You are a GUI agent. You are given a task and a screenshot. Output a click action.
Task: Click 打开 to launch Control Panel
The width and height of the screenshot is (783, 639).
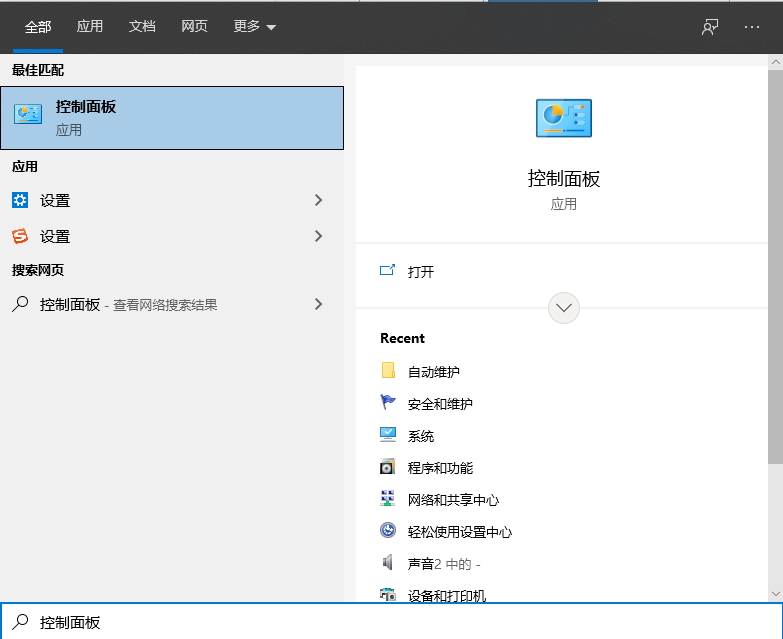point(420,271)
